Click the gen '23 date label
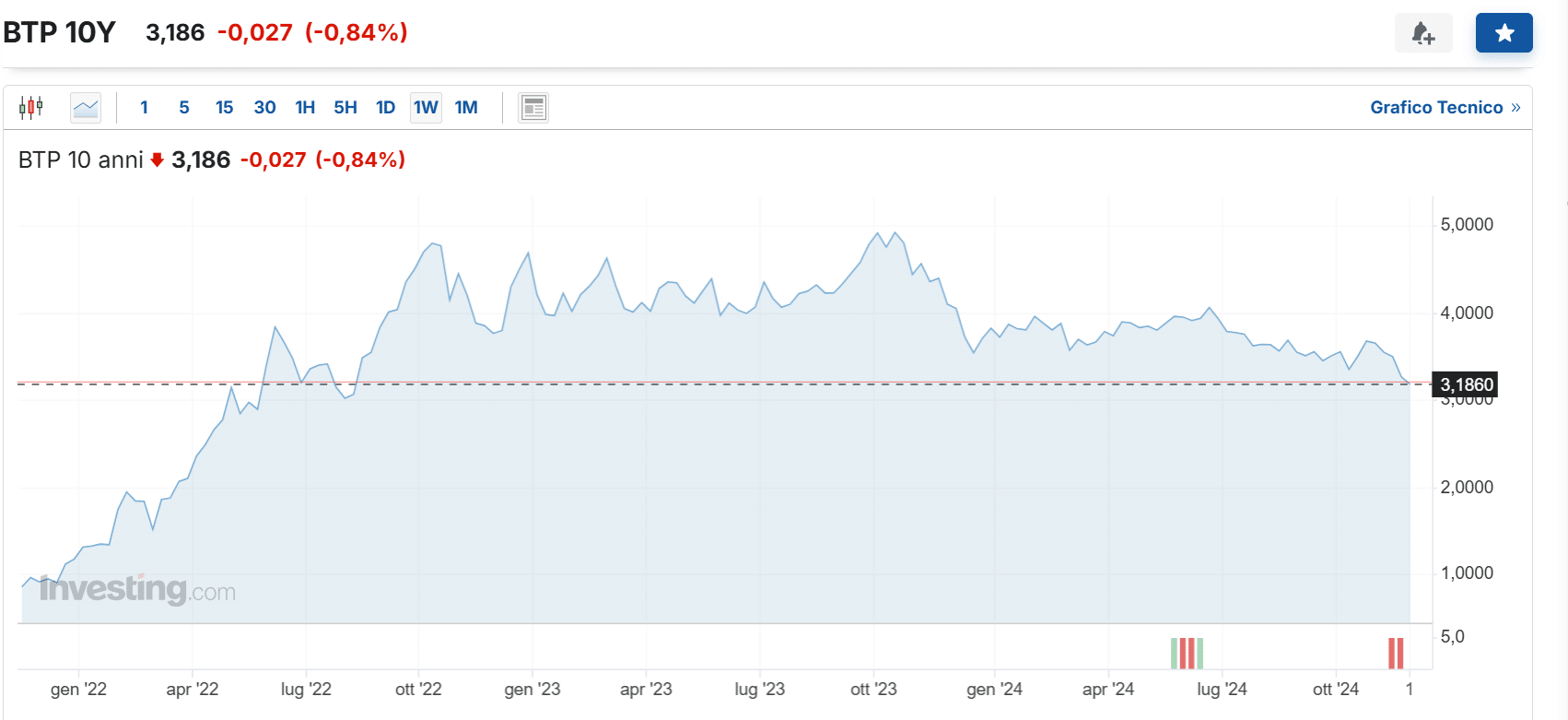Viewport: 1568px width, 720px height. pos(532,690)
